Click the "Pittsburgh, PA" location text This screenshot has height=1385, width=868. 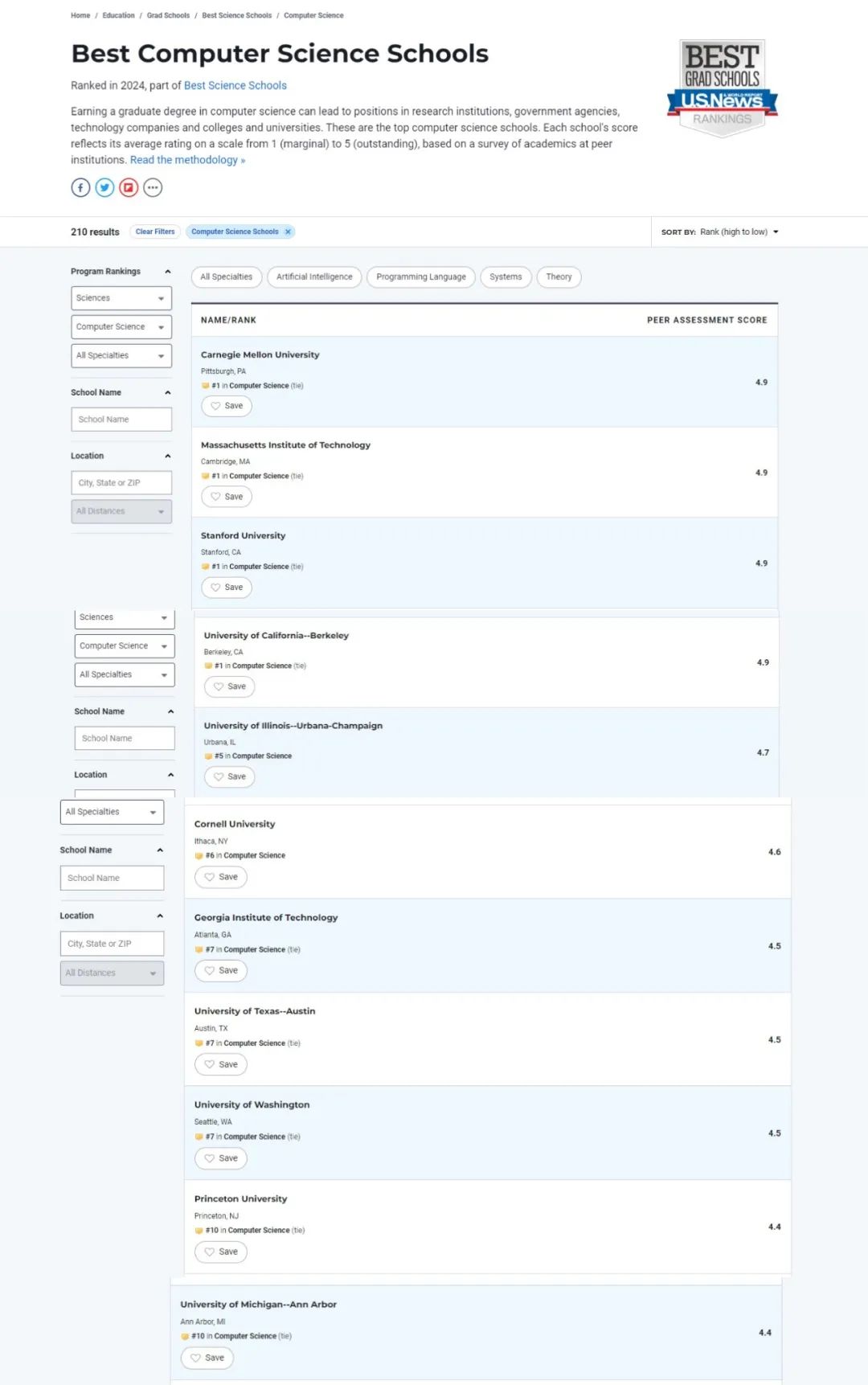point(223,371)
